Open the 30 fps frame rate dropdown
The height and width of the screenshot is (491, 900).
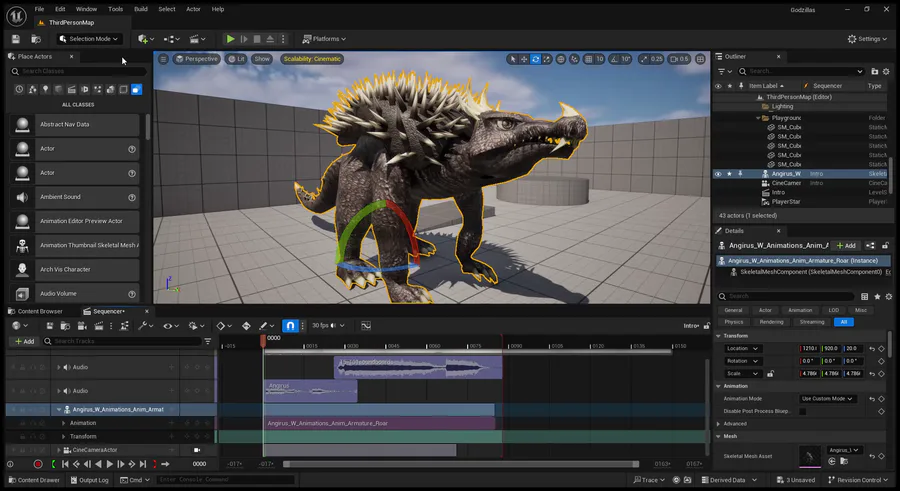pyautogui.click(x=328, y=326)
